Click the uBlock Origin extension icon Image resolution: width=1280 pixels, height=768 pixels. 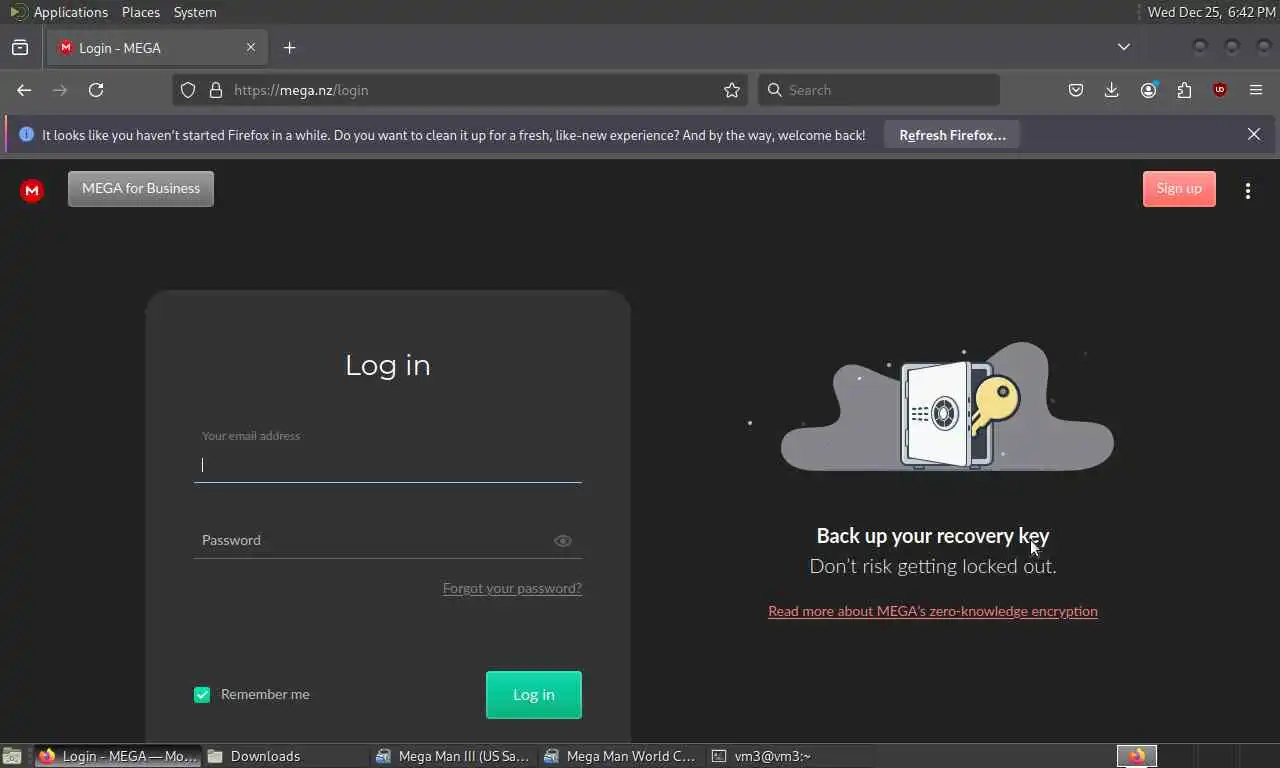click(1220, 90)
